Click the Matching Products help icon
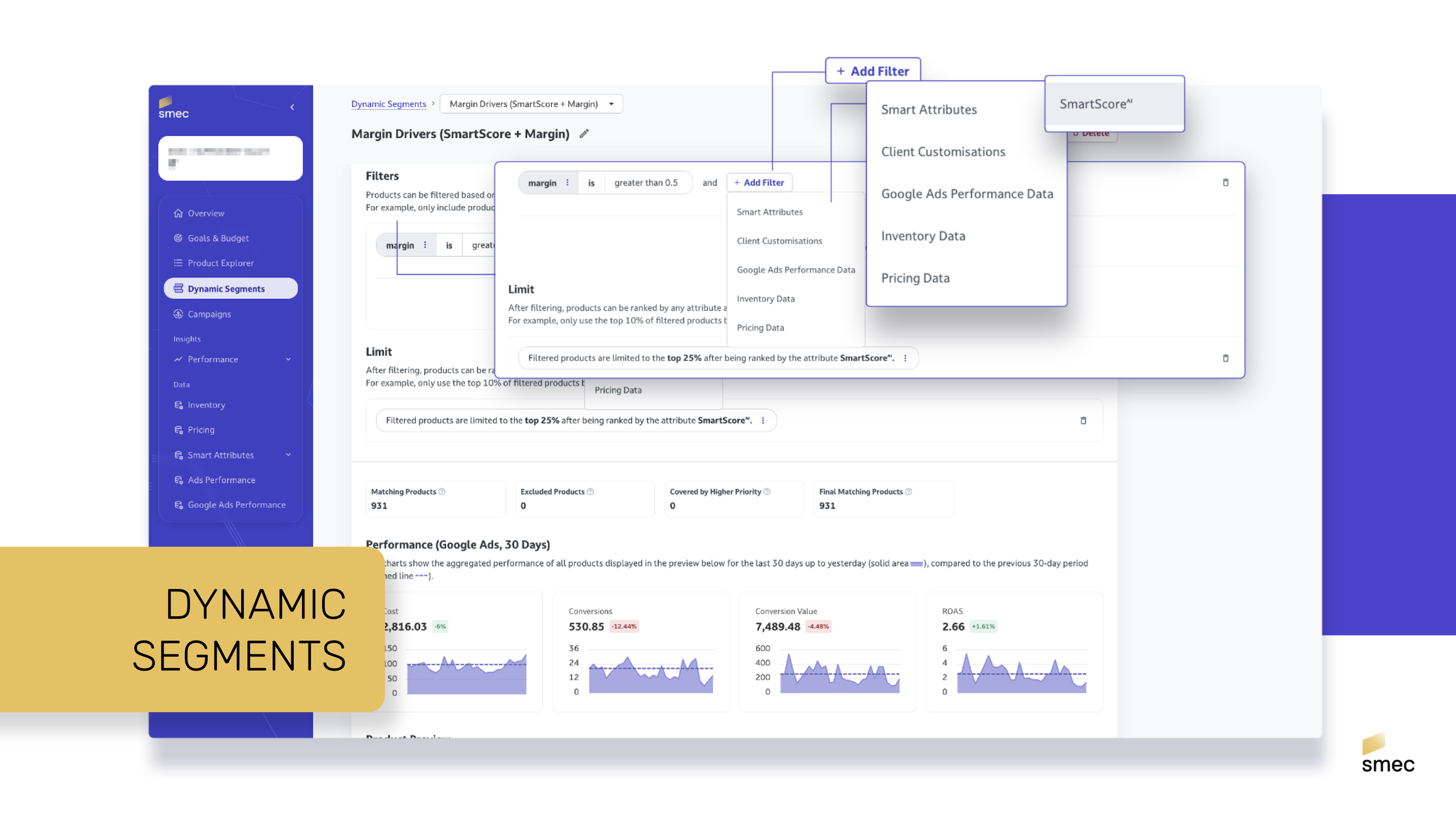This screenshot has height=819, width=1456. tap(442, 492)
